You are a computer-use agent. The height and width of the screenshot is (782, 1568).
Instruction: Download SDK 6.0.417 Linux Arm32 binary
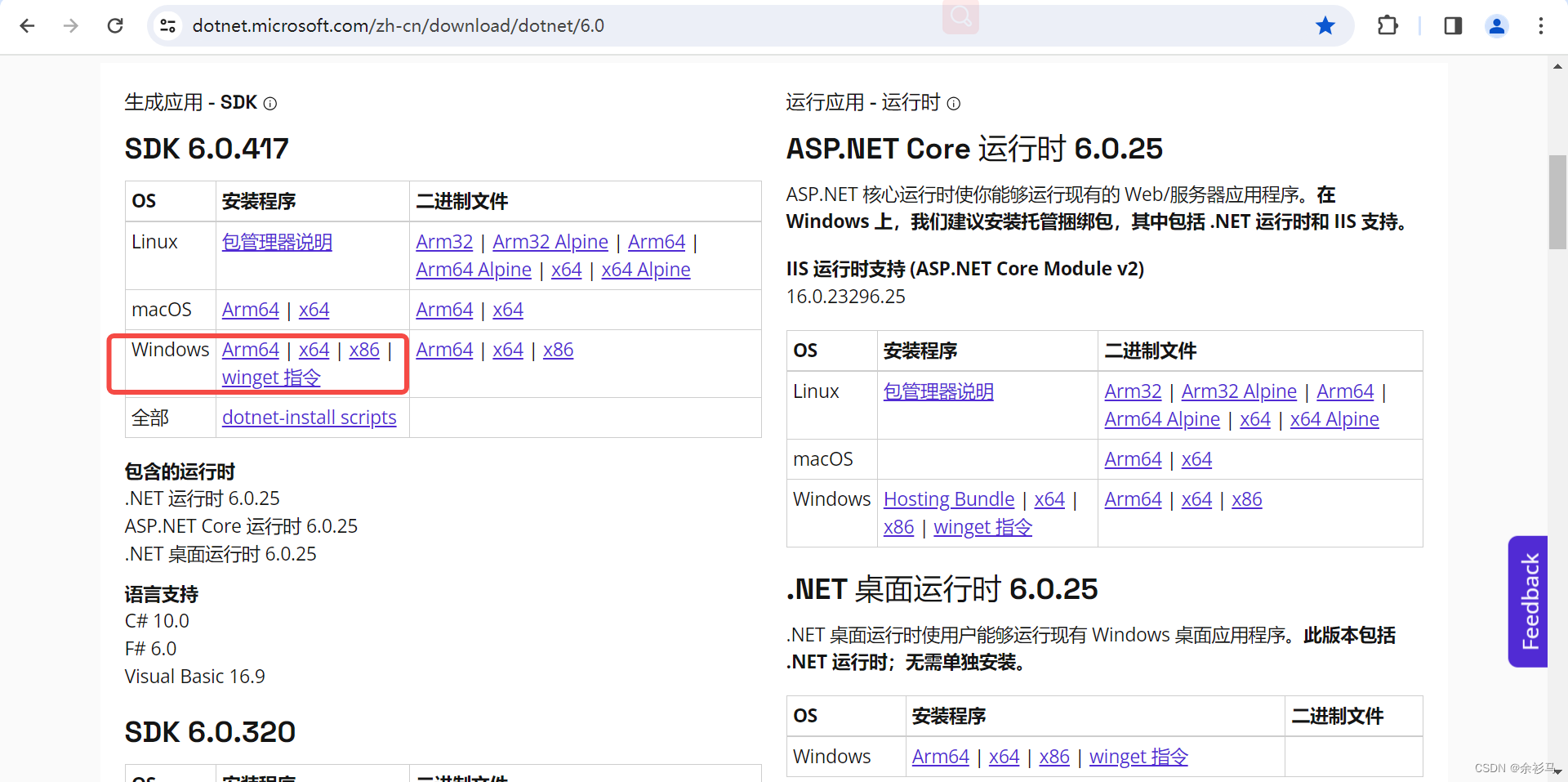(x=444, y=242)
